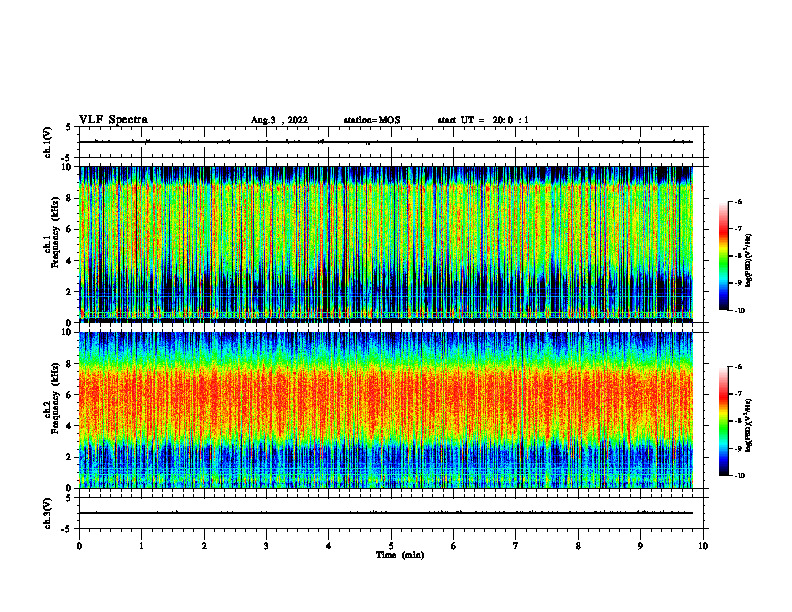Click time axis tick label 0
Image resolution: width=792 pixels, height=612 pixels.
click(x=79, y=546)
